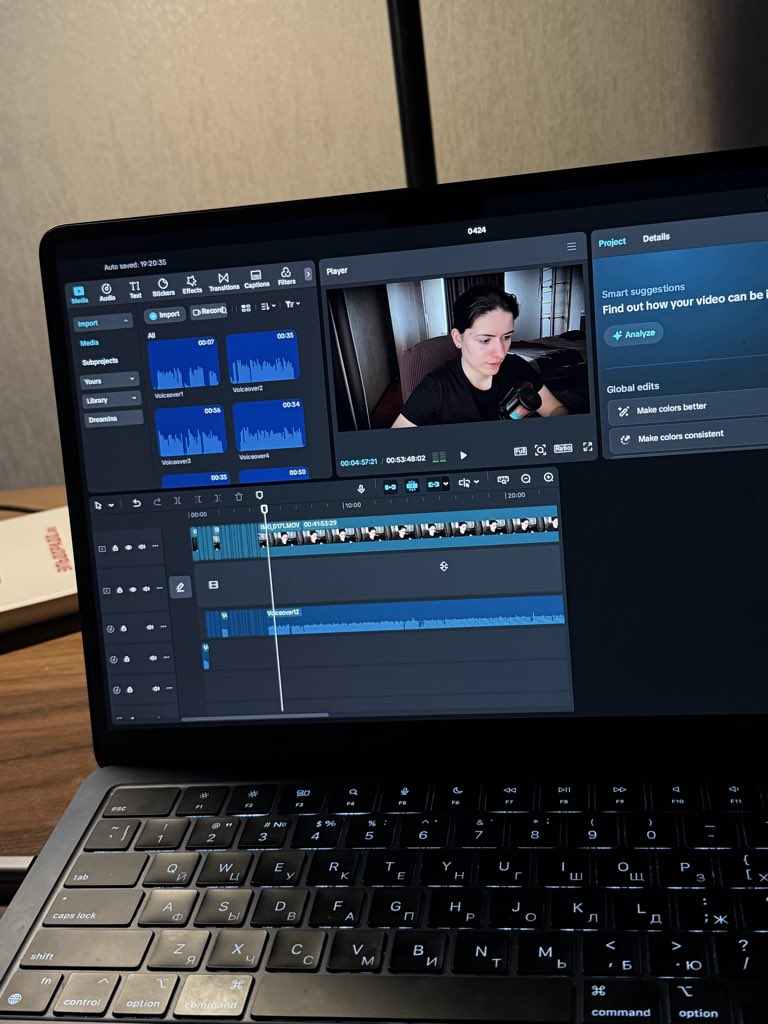Open more options for the Voiceover12 audio track
768x1024 pixels.
tap(163, 627)
